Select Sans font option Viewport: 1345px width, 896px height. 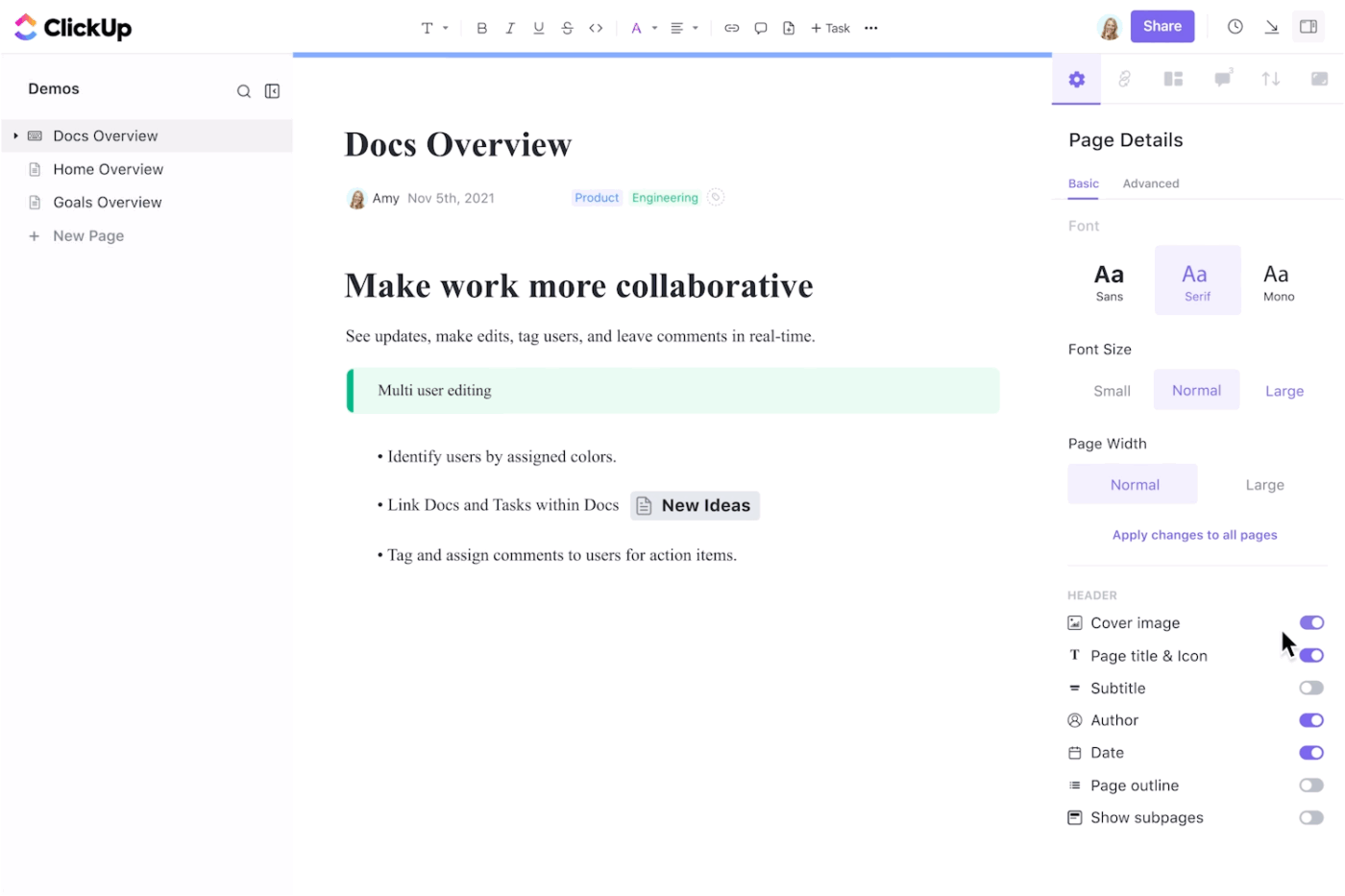(x=1110, y=280)
